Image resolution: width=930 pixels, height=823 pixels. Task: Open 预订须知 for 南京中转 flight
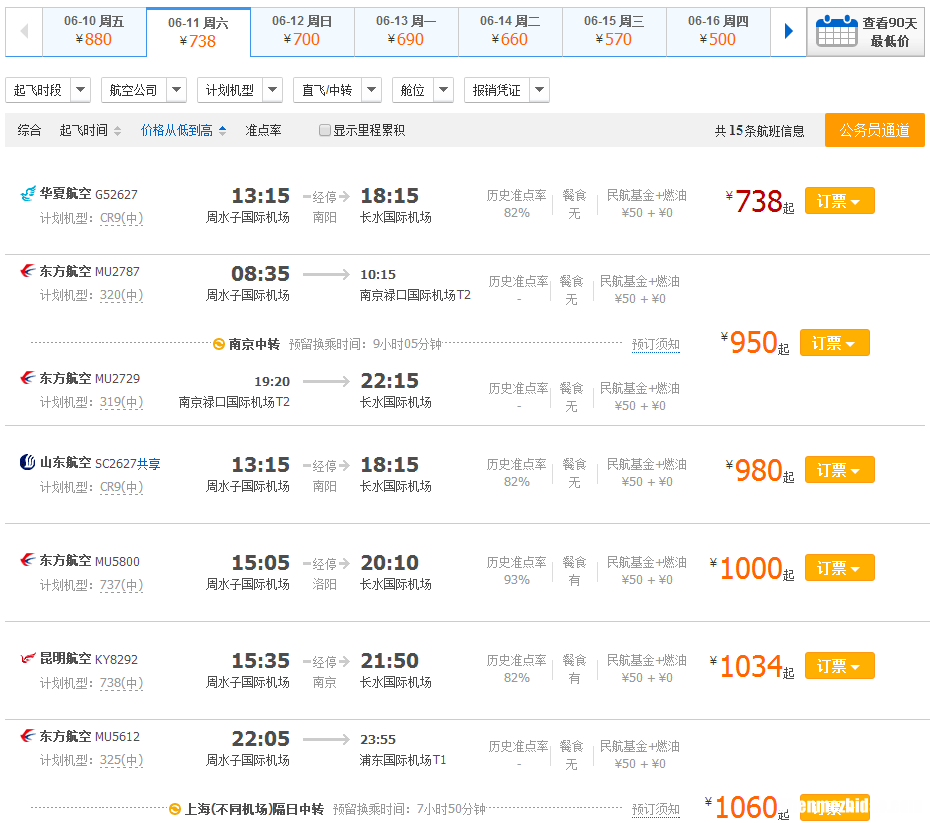[x=655, y=344]
